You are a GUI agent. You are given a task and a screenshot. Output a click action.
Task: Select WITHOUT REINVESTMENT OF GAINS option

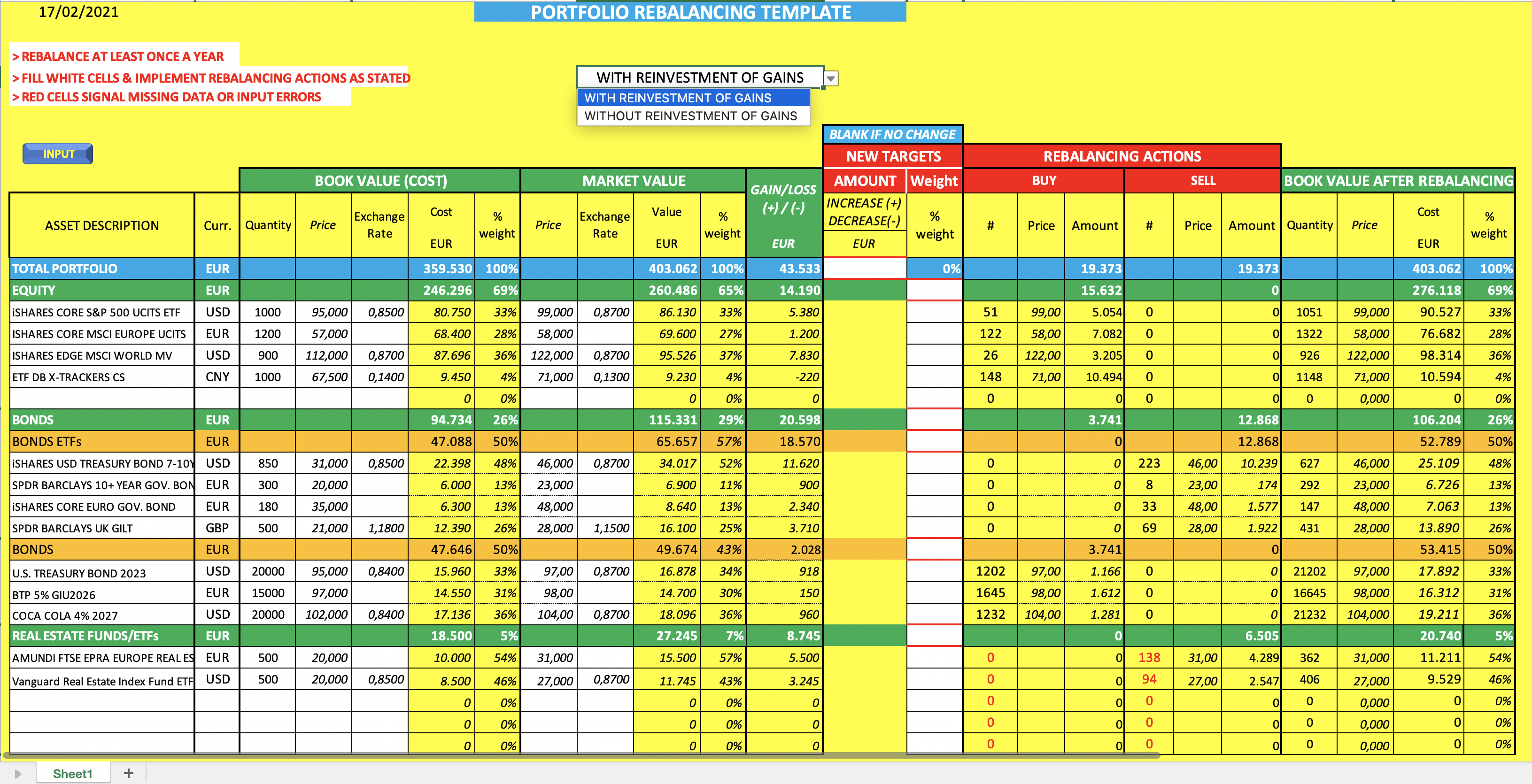tap(694, 116)
